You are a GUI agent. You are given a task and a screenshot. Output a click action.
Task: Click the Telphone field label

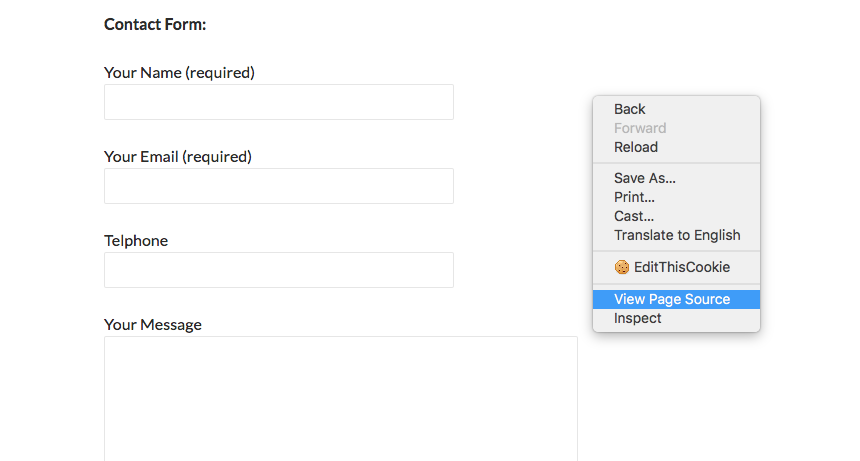(x=136, y=241)
